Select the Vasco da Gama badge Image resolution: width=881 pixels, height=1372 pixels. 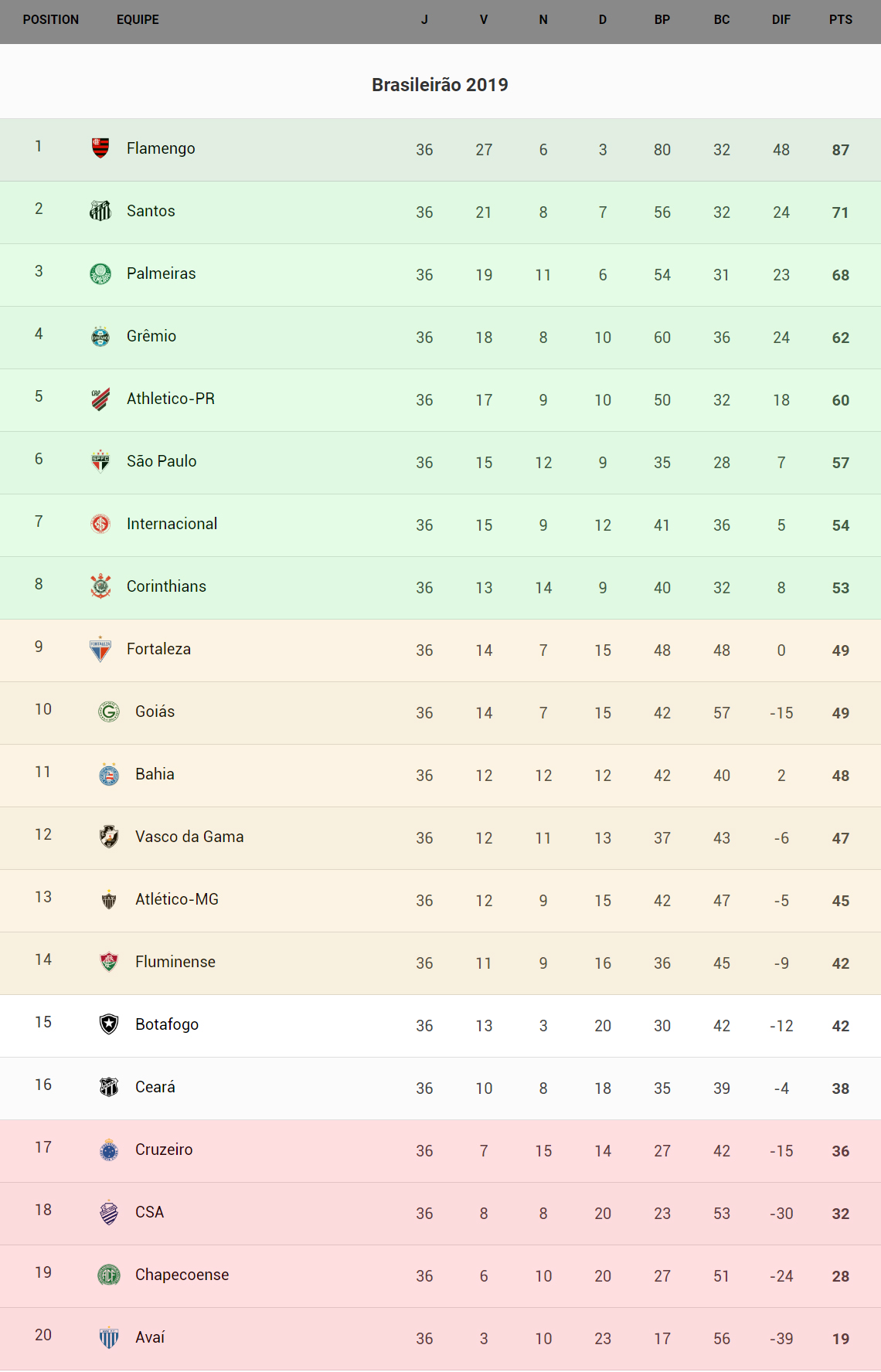point(109,837)
